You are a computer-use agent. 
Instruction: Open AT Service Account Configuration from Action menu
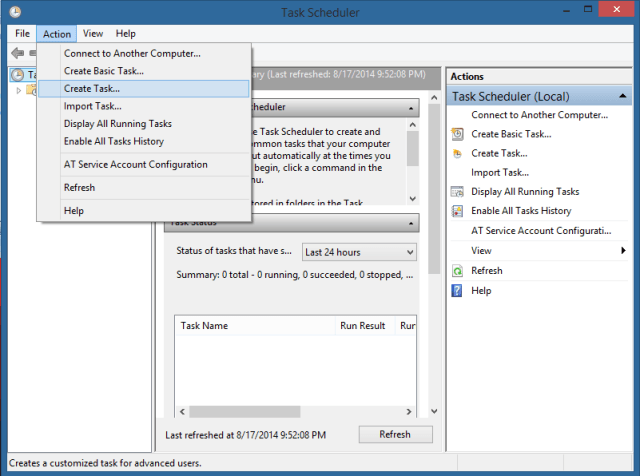tap(144, 165)
